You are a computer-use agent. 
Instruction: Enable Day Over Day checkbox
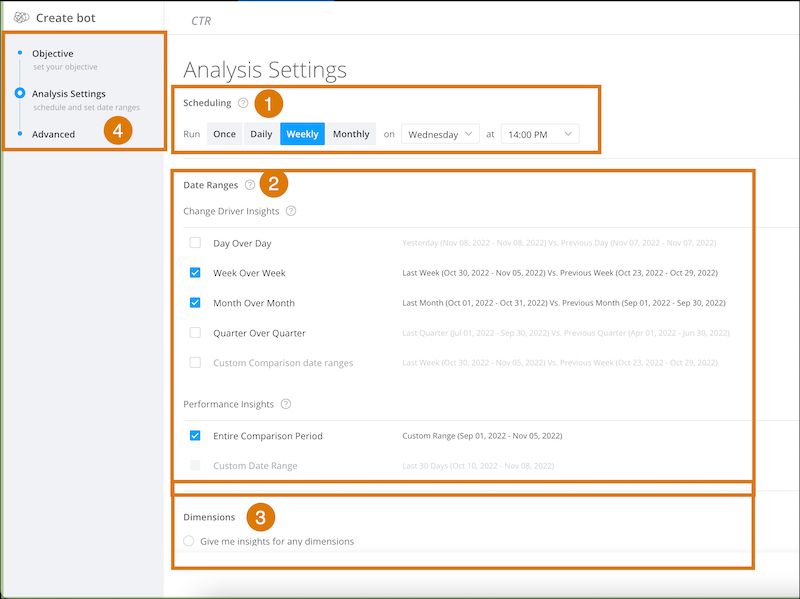195,242
